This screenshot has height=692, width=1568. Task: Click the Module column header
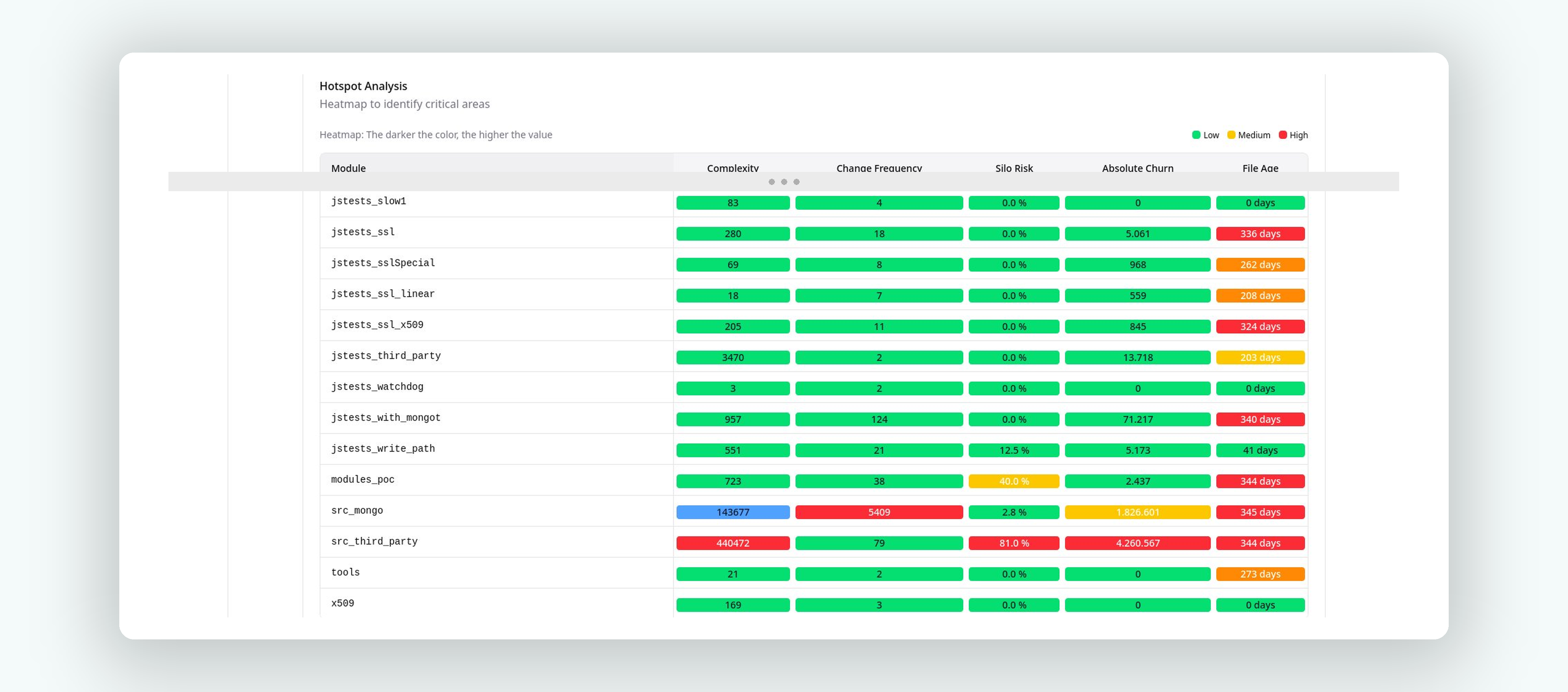point(348,167)
